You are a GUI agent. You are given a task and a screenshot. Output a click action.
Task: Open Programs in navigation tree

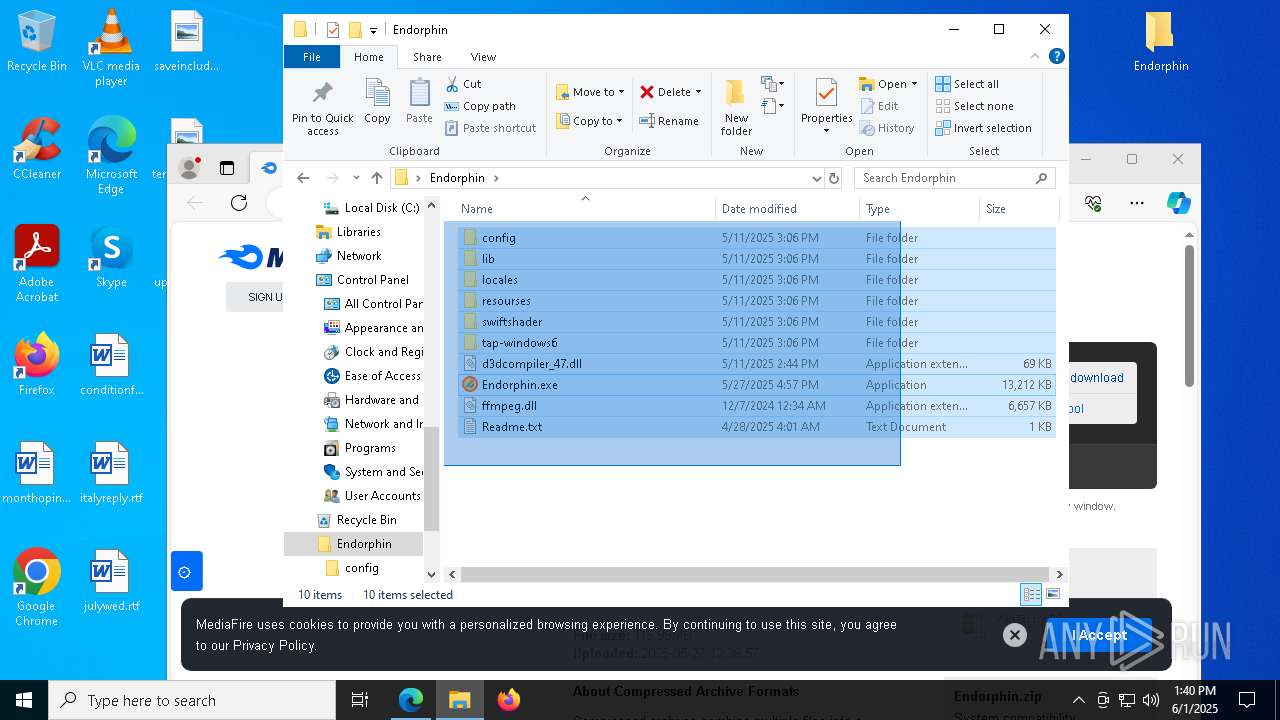click(x=359, y=448)
